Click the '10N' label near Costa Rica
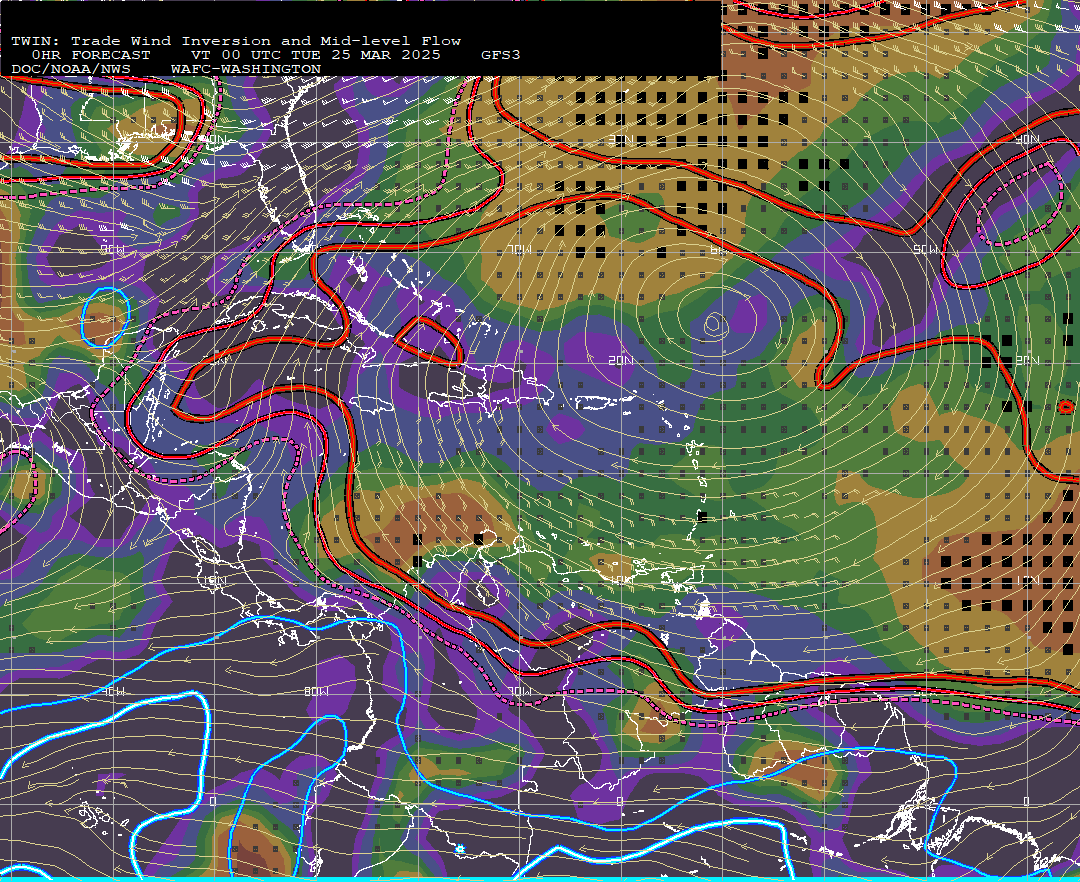The height and width of the screenshot is (882, 1080). (x=214, y=580)
